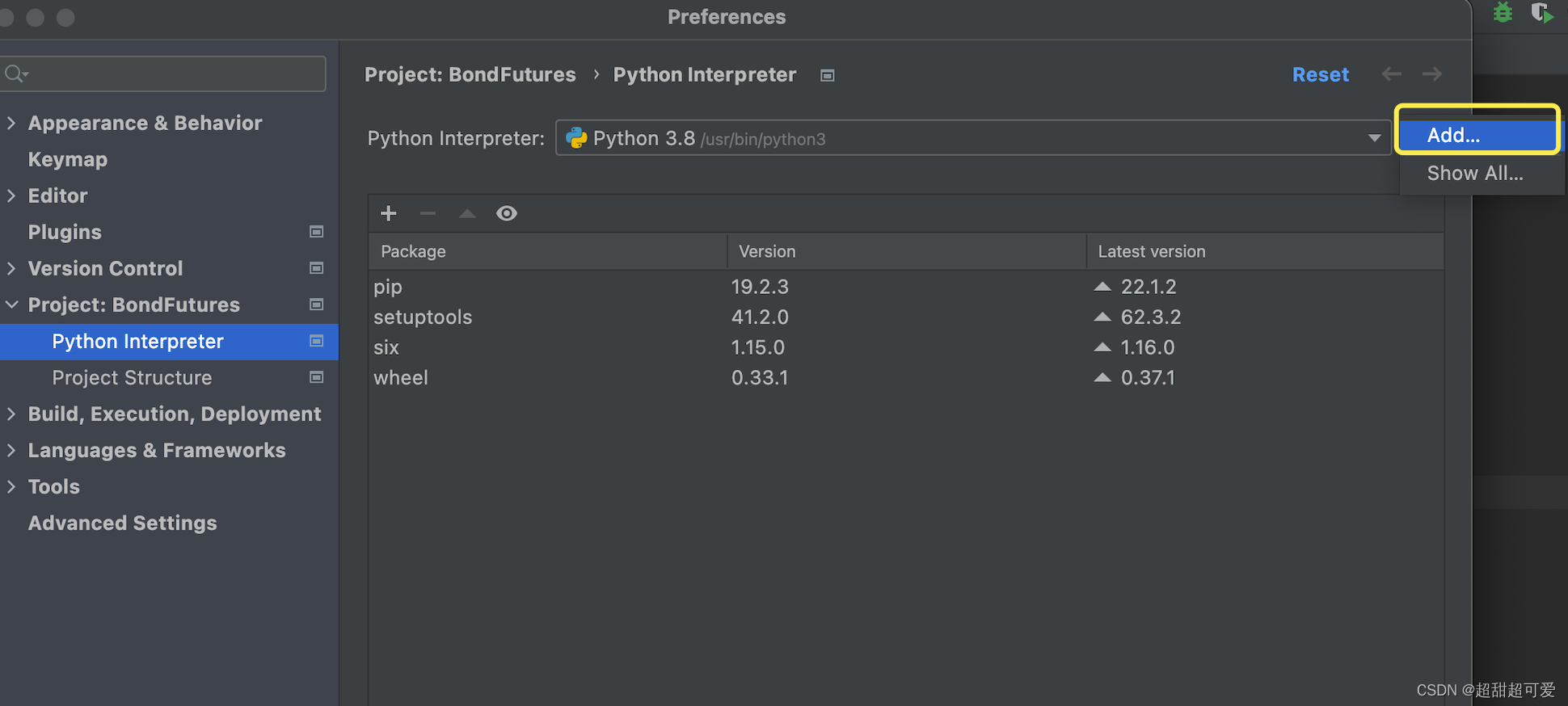This screenshot has height=706, width=1568.
Task: Click the run with coverage shield icon
Action: 1542,13
